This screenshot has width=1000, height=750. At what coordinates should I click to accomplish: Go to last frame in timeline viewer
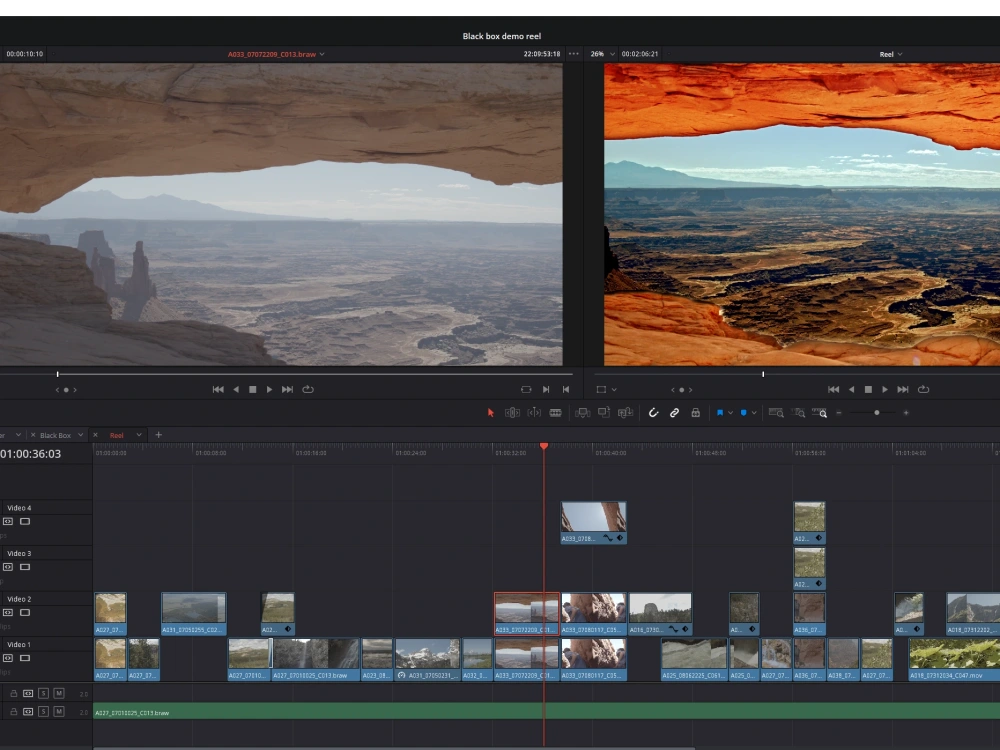pos(903,389)
